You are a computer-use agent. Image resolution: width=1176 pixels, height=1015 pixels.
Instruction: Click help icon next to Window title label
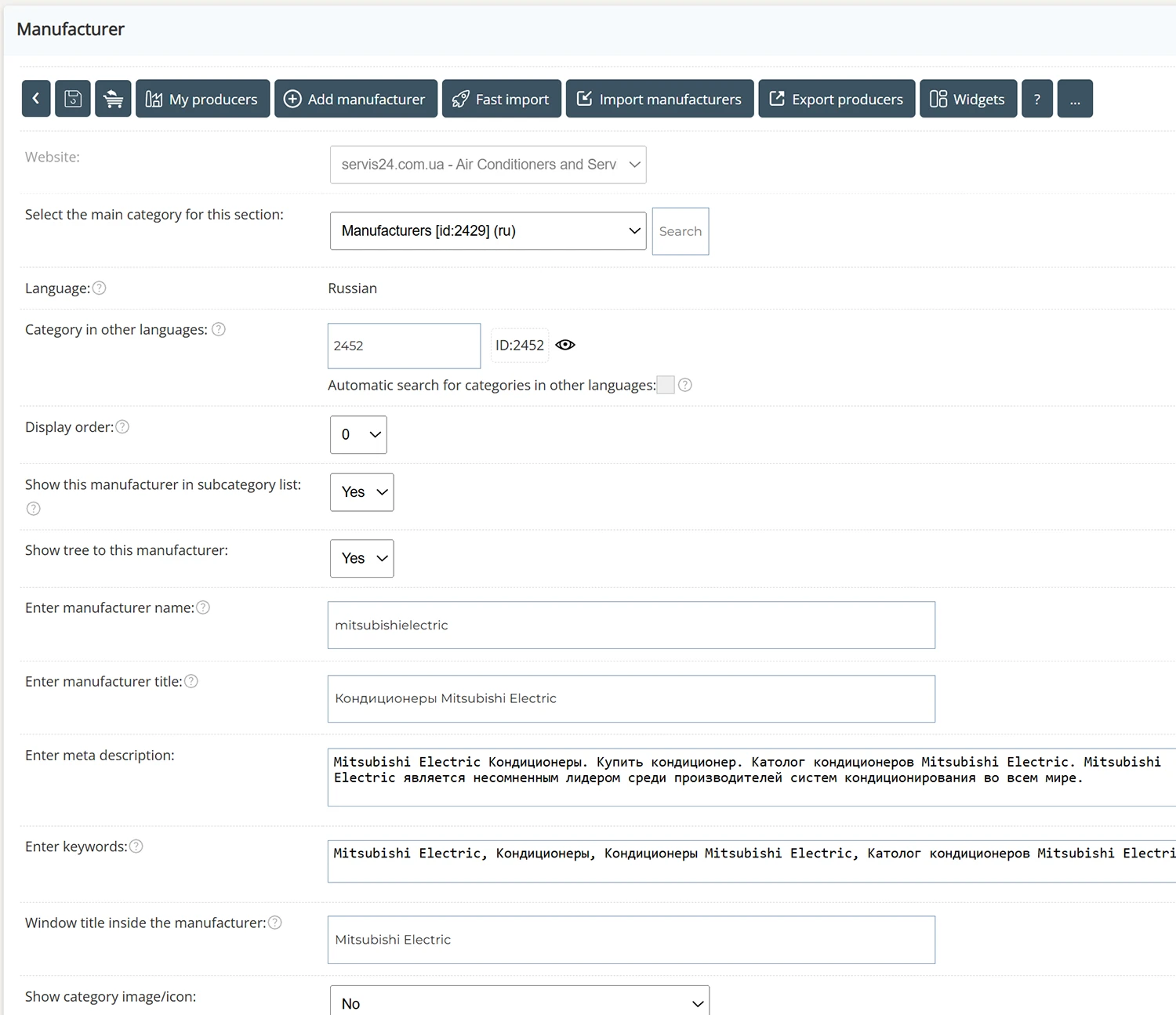(275, 923)
